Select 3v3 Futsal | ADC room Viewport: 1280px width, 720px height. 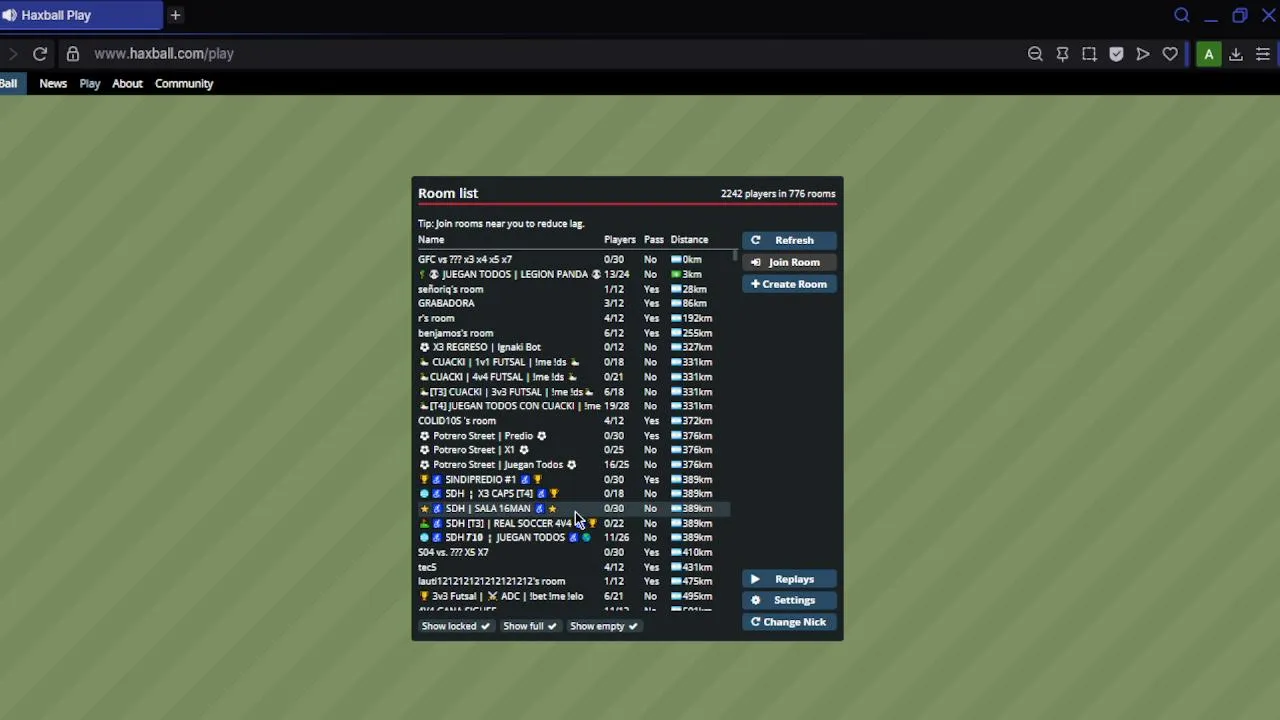click(x=574, y=596)
